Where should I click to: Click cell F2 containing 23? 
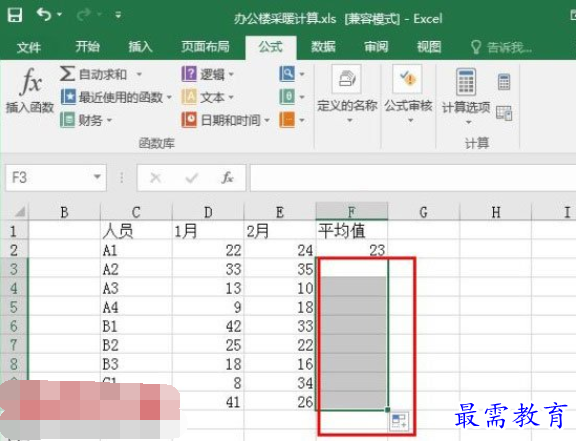click(x=352, y=250)
